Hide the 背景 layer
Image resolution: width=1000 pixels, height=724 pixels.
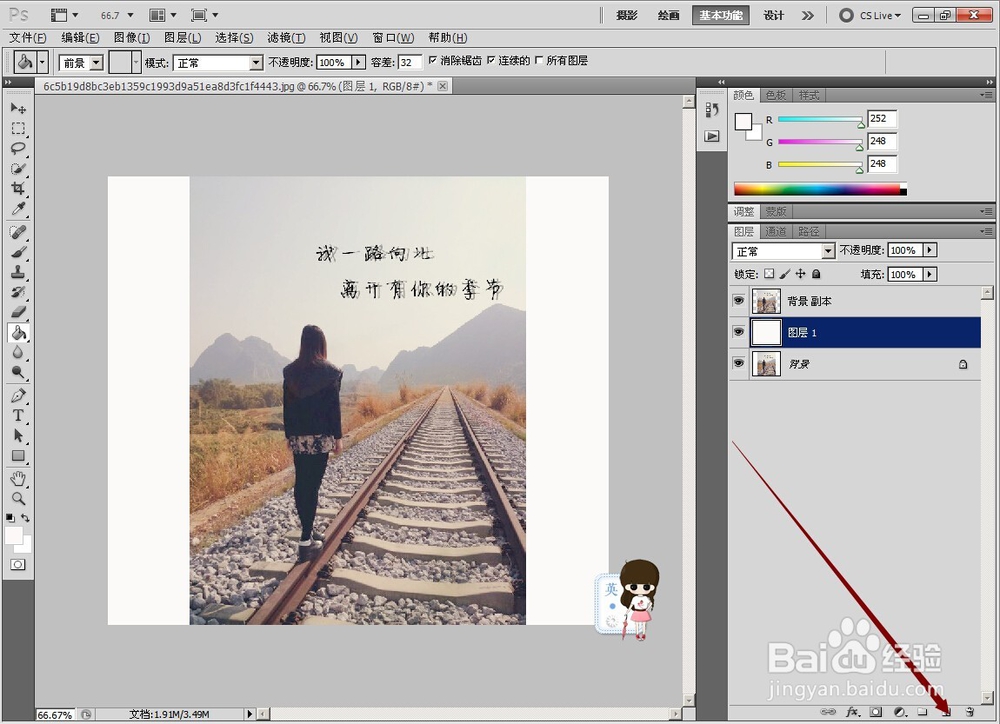click(739, 363)
